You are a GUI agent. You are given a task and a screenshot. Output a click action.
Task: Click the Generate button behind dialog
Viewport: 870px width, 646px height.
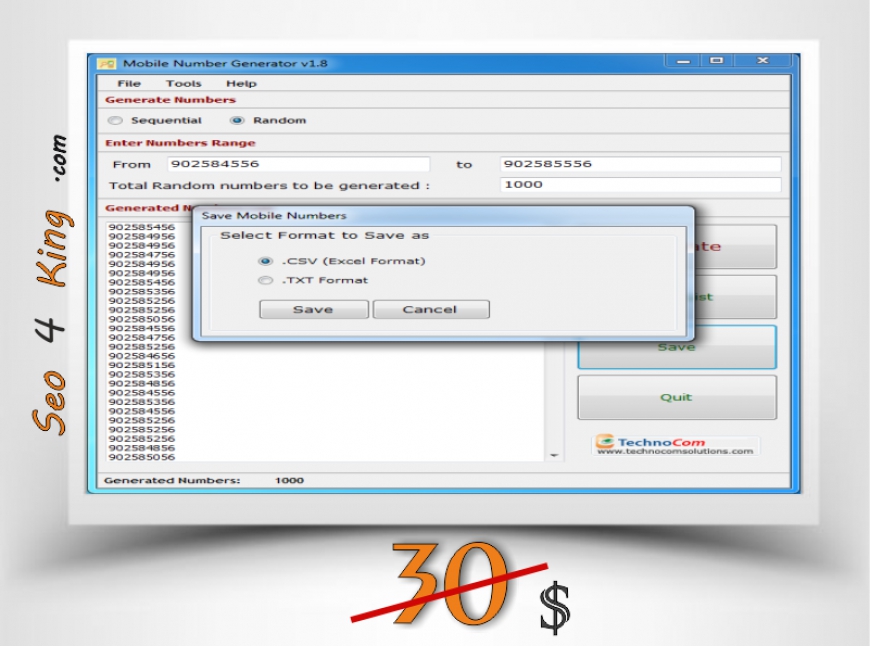pos(735,246)
